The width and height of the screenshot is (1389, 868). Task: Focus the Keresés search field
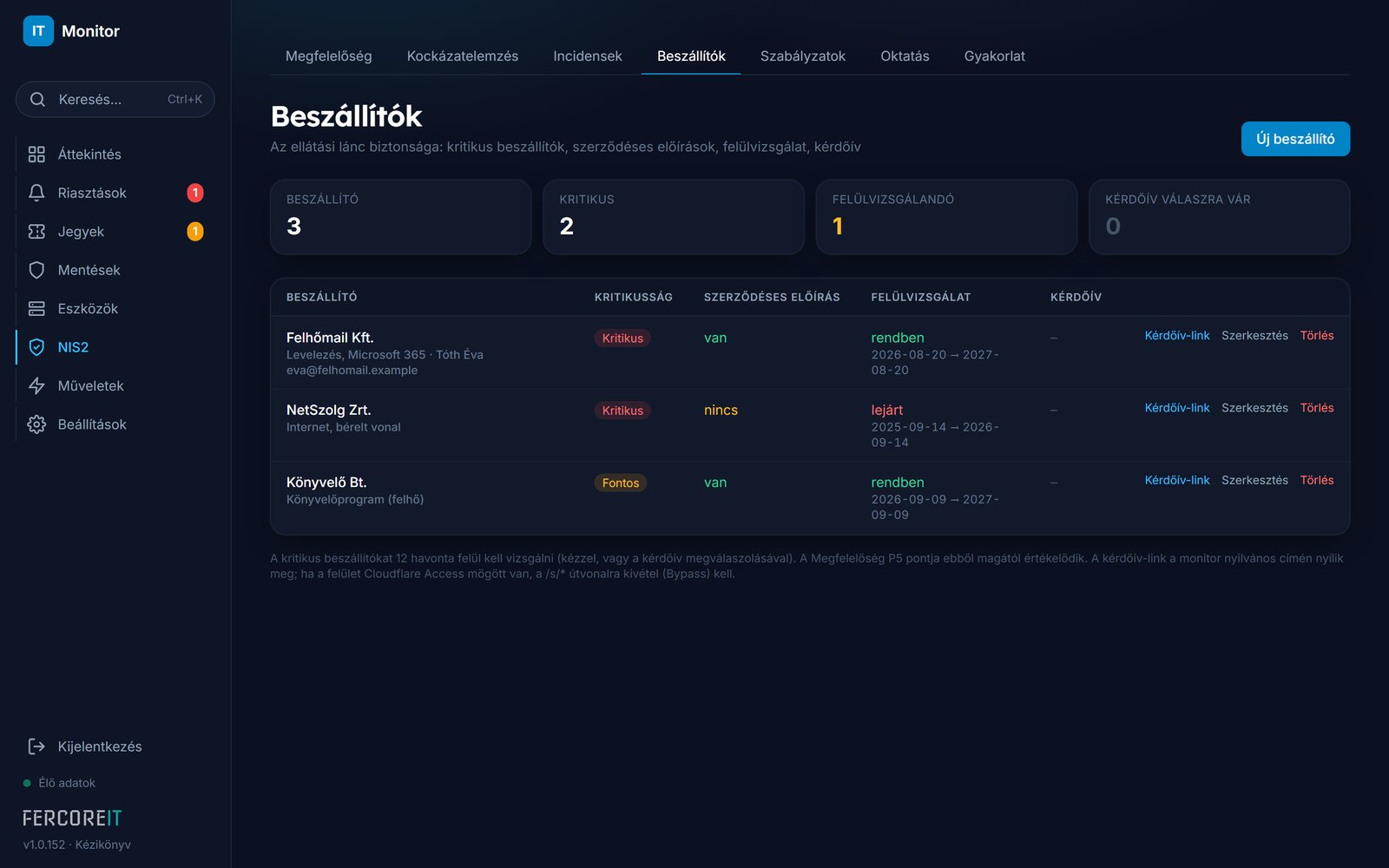tap(115, 100)
